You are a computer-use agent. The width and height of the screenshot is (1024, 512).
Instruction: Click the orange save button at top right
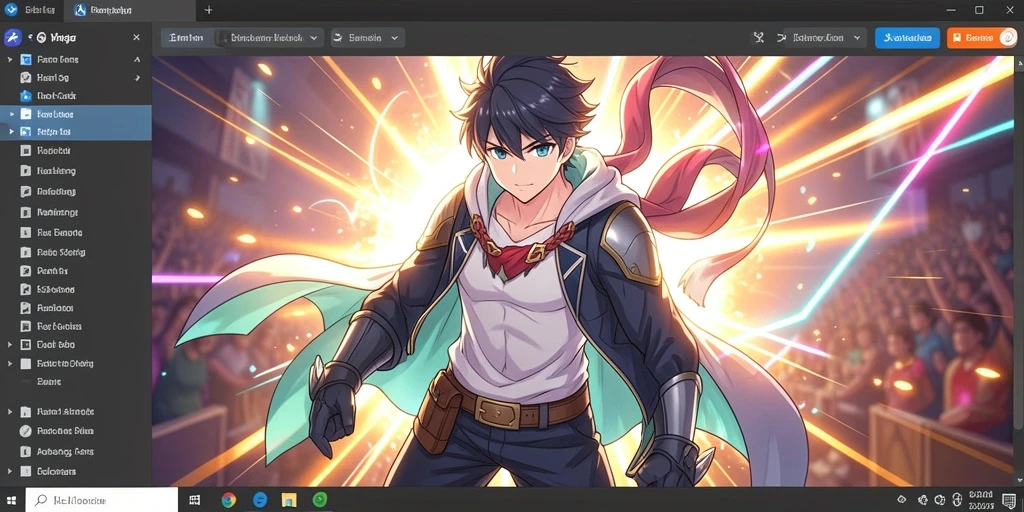pyautogui.click(x=982, y=38)
